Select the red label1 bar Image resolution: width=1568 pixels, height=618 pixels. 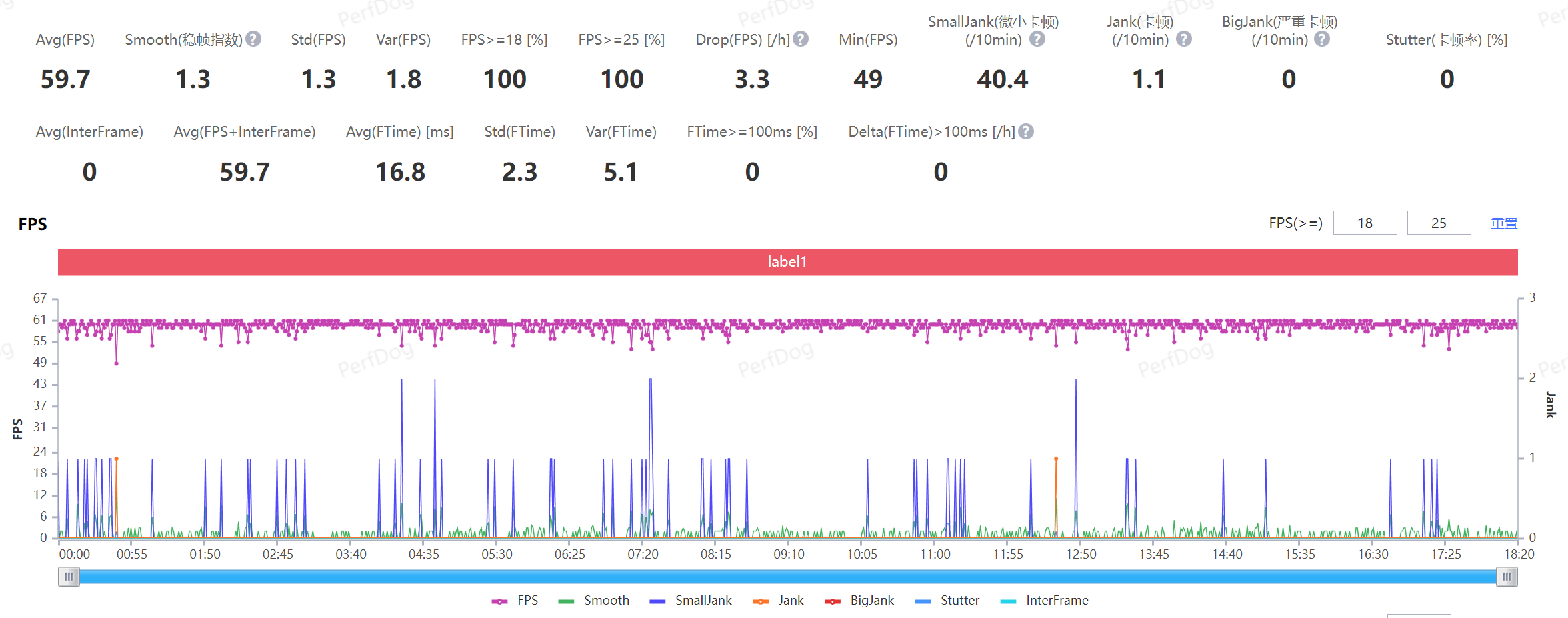pos(787,262)
